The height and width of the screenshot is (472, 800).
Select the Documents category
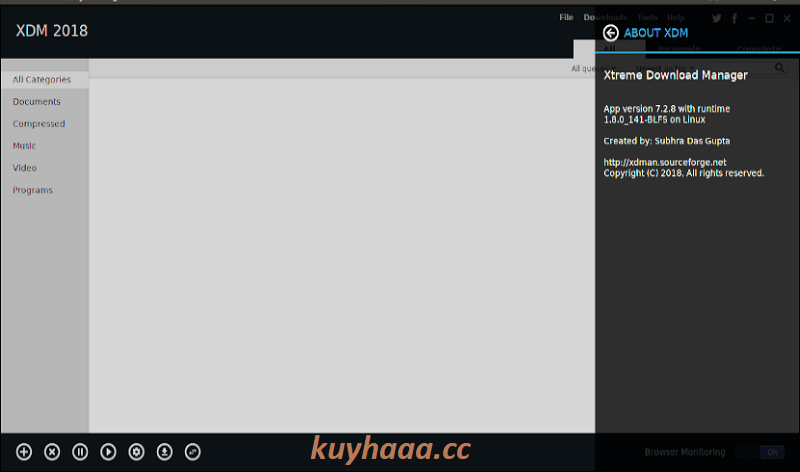tap(37, 102)
